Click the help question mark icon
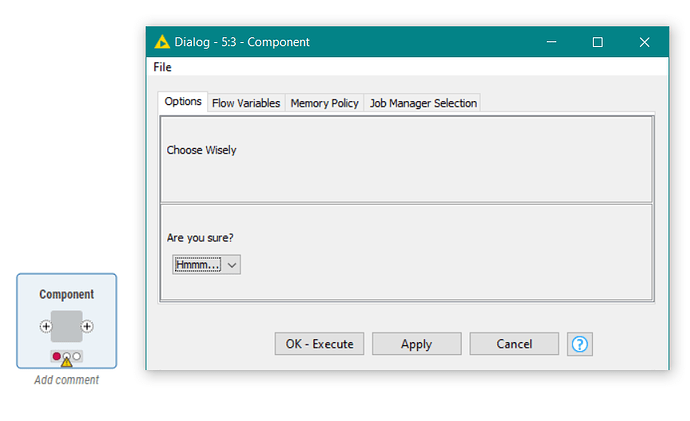This screenshot has width=690, height=421. click(580, 344)
